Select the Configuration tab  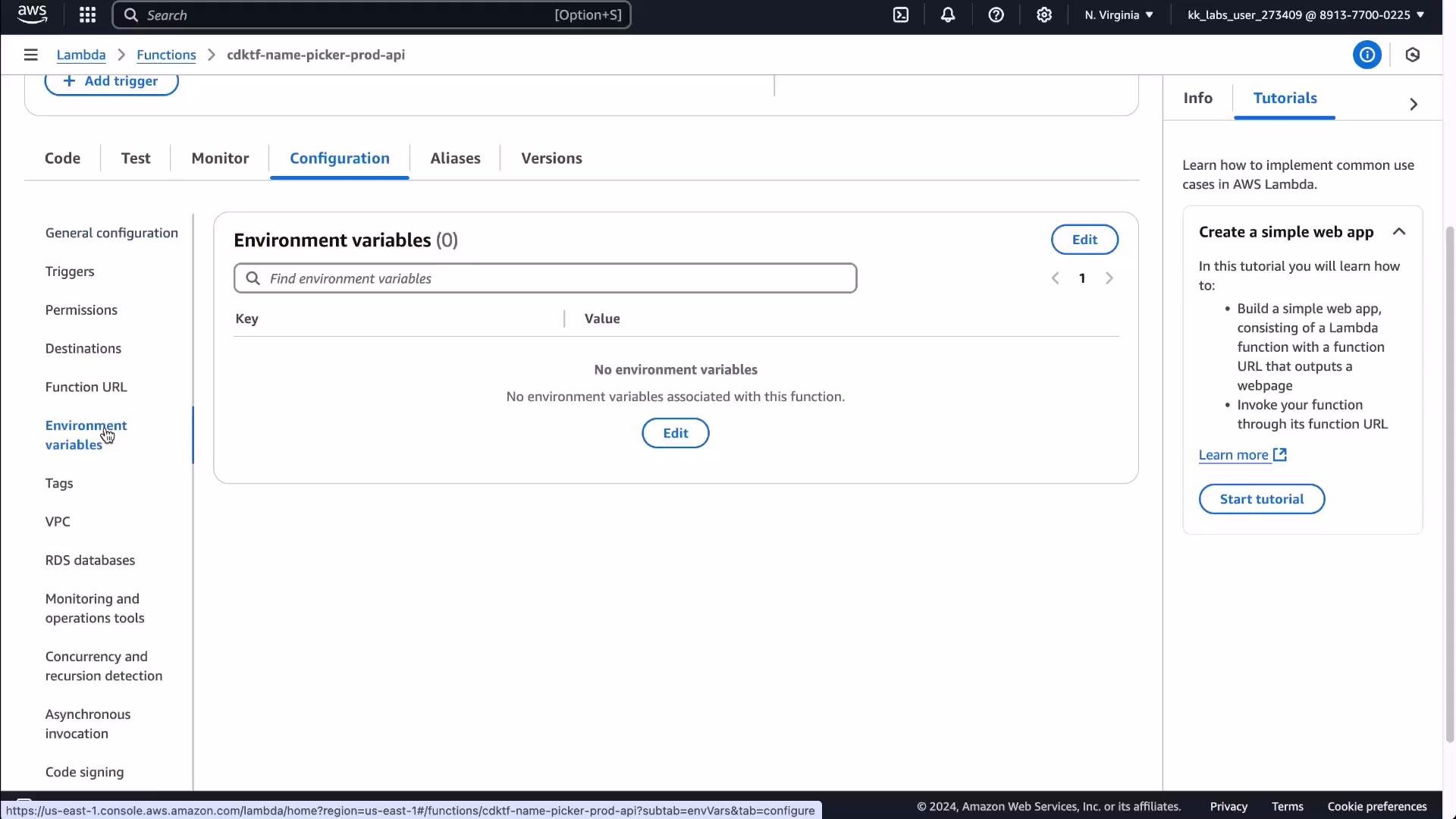pyautogui.click(x=340, y=158)
